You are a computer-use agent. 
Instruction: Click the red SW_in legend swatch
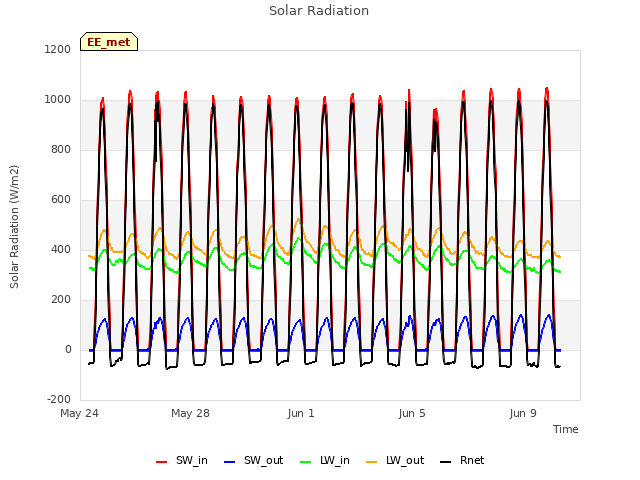click(162, 462)
